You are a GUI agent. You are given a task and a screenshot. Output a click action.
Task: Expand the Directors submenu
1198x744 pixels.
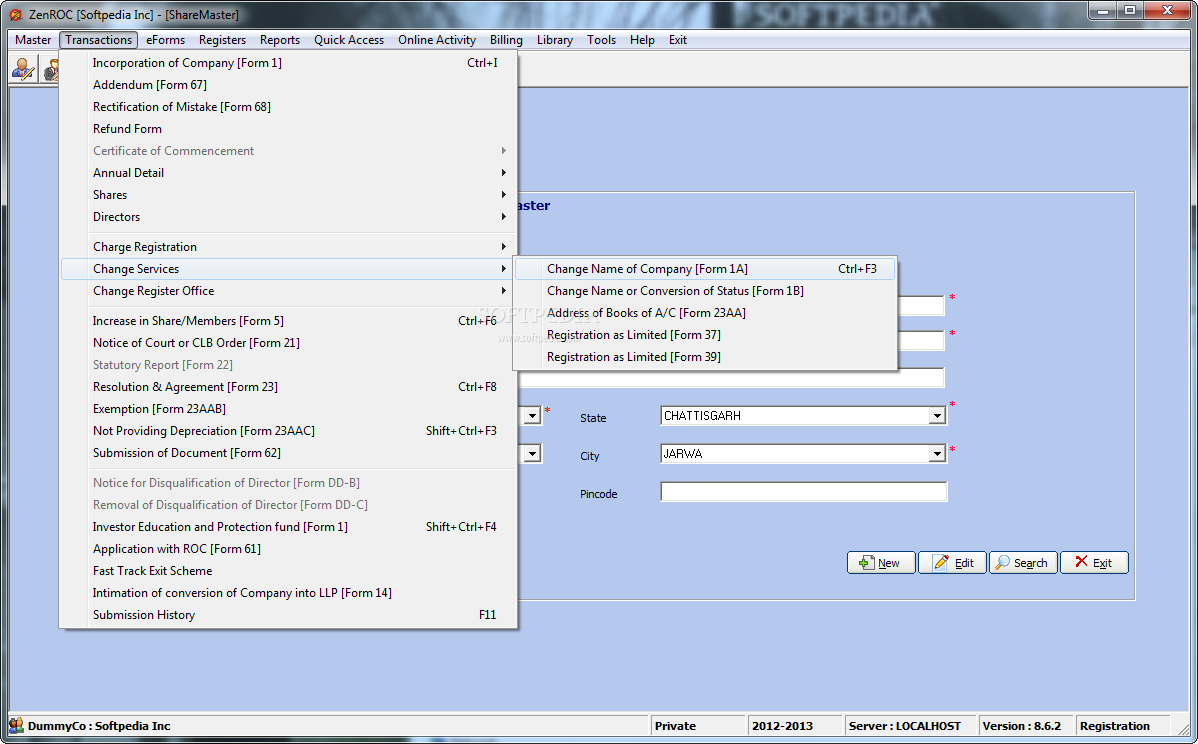point(289,217)
